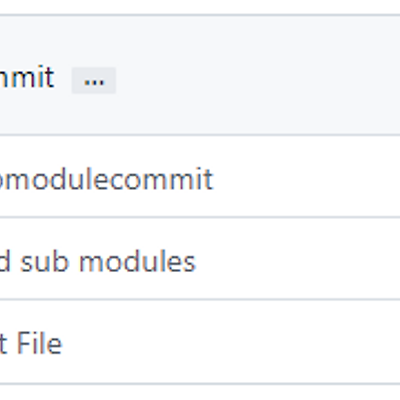Open the commit message ending in 'omodulecommit'
400x400 pixels.
pos(106,179)
